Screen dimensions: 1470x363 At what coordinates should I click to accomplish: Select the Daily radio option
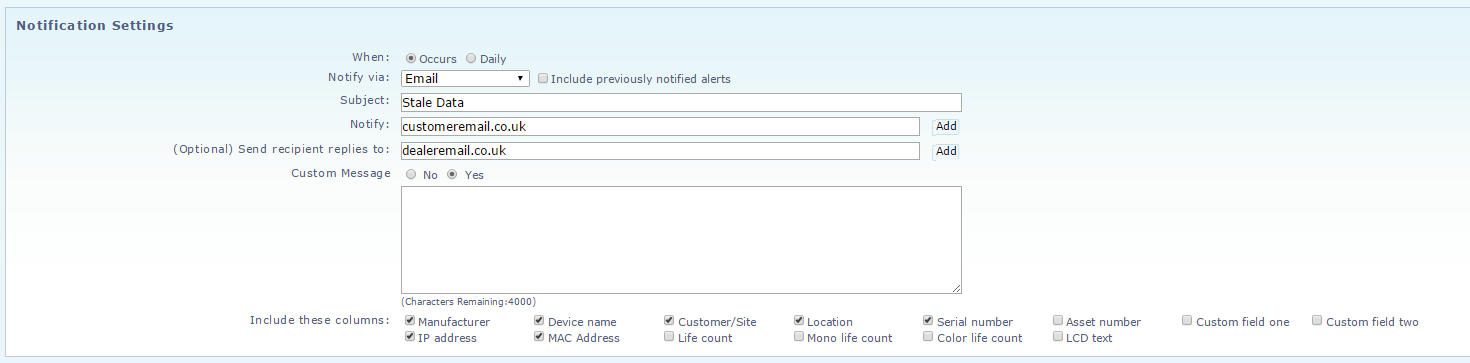(471, 58)
